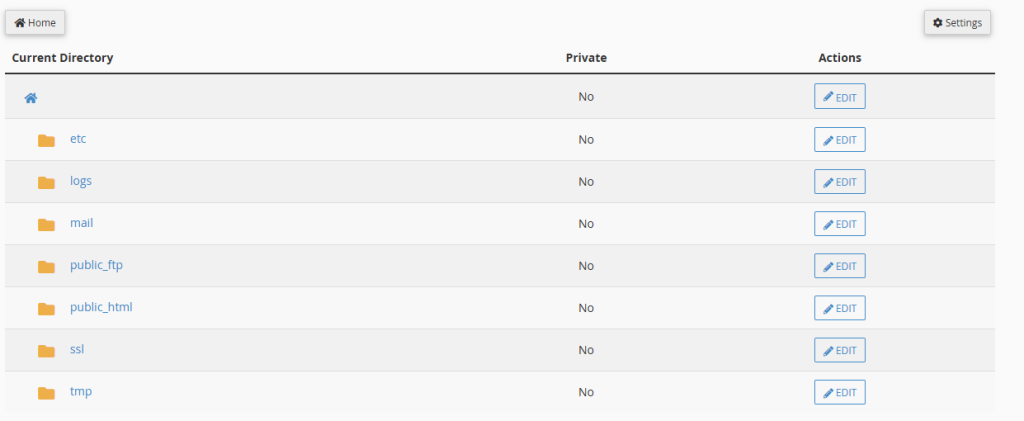This screenshot has width=1024, height=421.
Task: Navigate into the ssl folder link
Action: coord(77,349)
